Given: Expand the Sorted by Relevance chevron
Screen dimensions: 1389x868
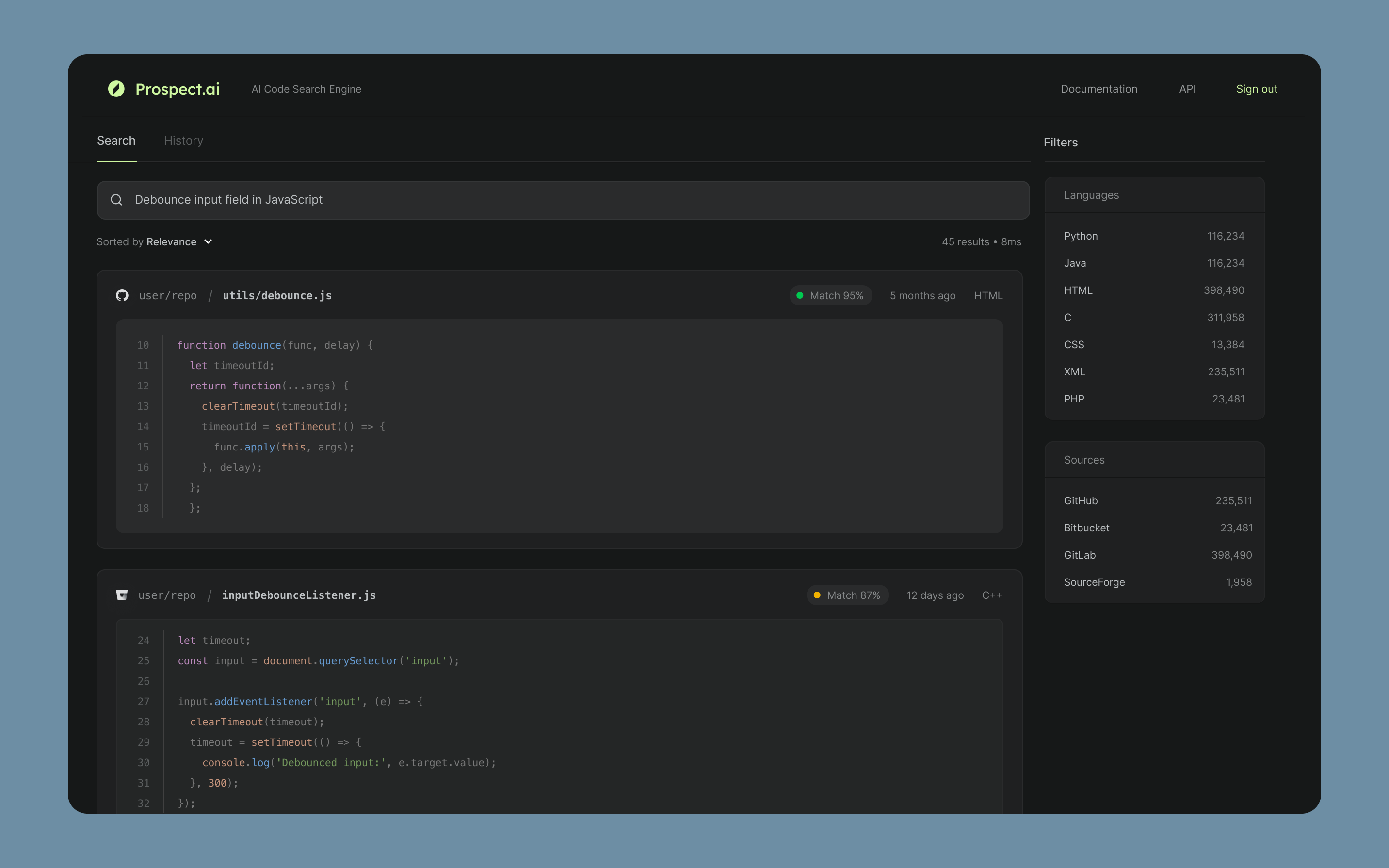Looking at the screenshot, I should click(x=209, y=241).
